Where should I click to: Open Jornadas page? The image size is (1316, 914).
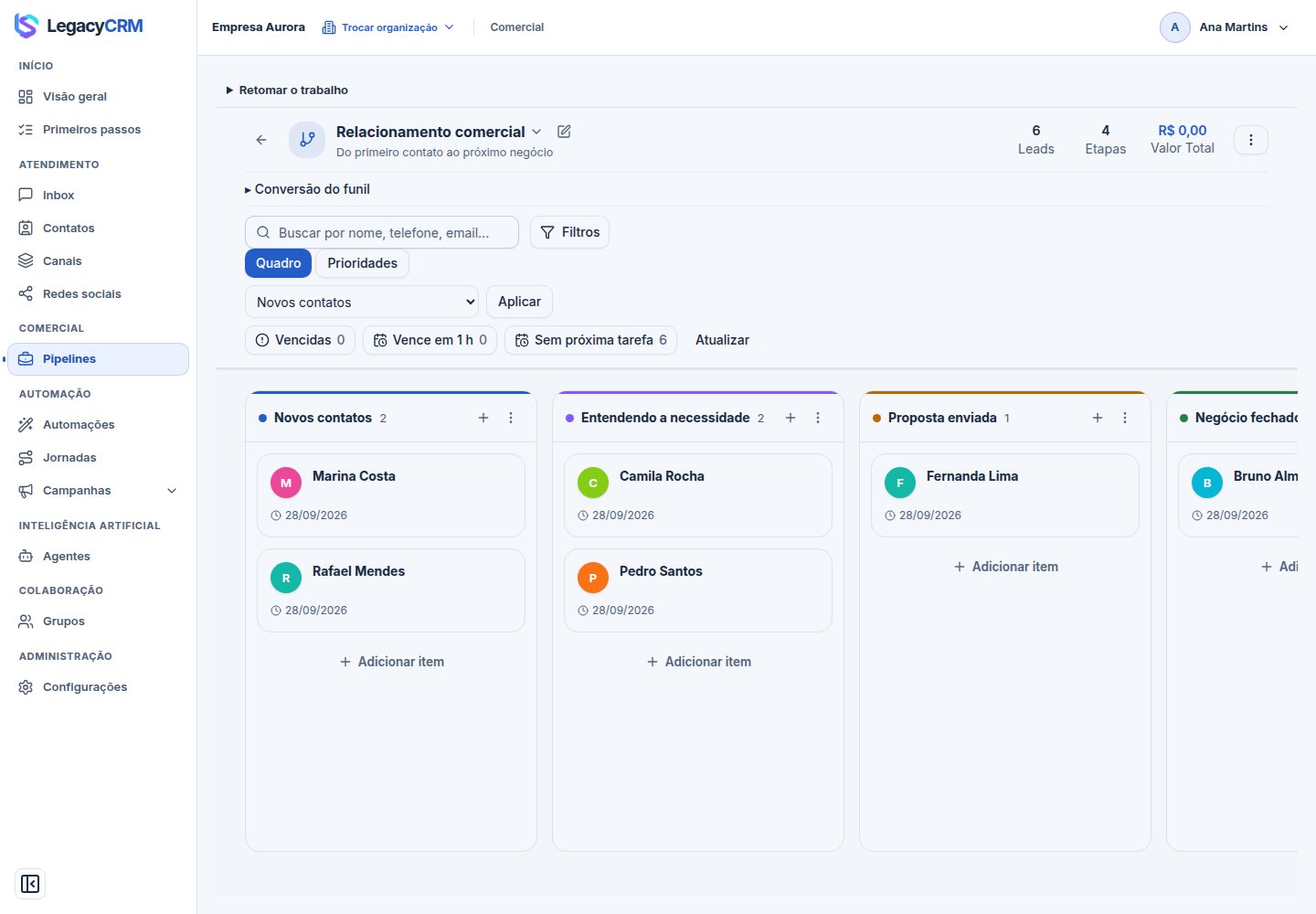[x=98, y=458]
